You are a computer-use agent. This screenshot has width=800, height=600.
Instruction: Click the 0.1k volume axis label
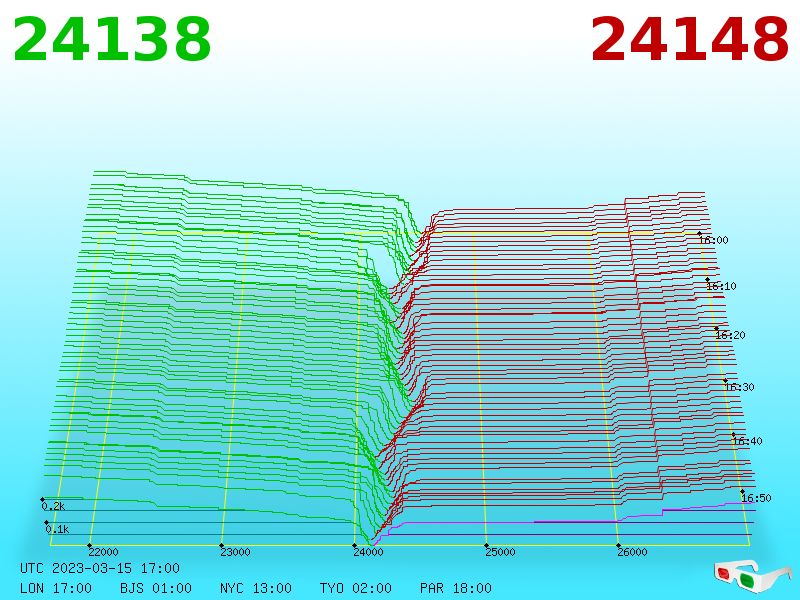tap(57, 529)
